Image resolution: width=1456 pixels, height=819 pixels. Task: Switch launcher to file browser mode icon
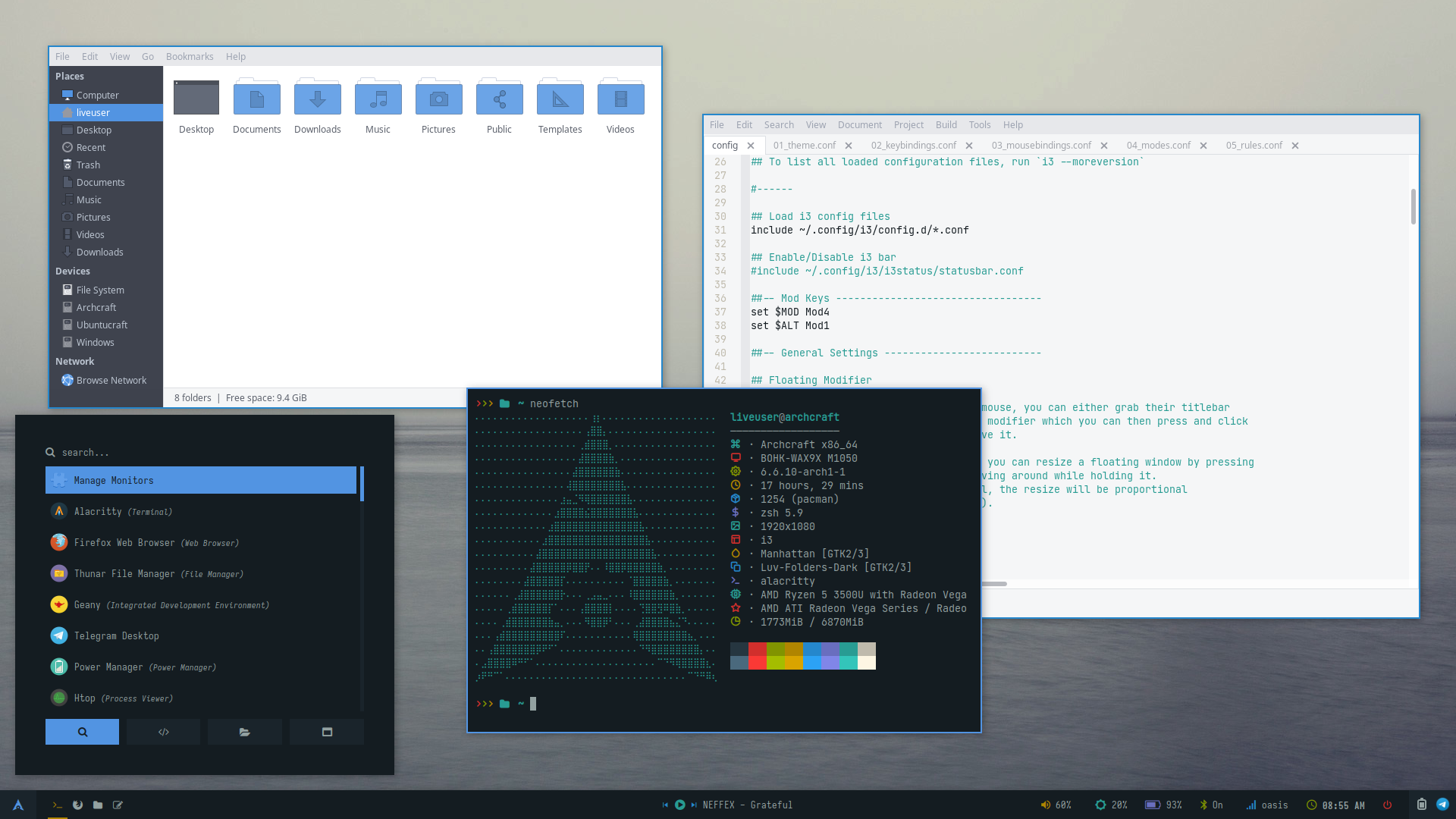coord(244,732)
